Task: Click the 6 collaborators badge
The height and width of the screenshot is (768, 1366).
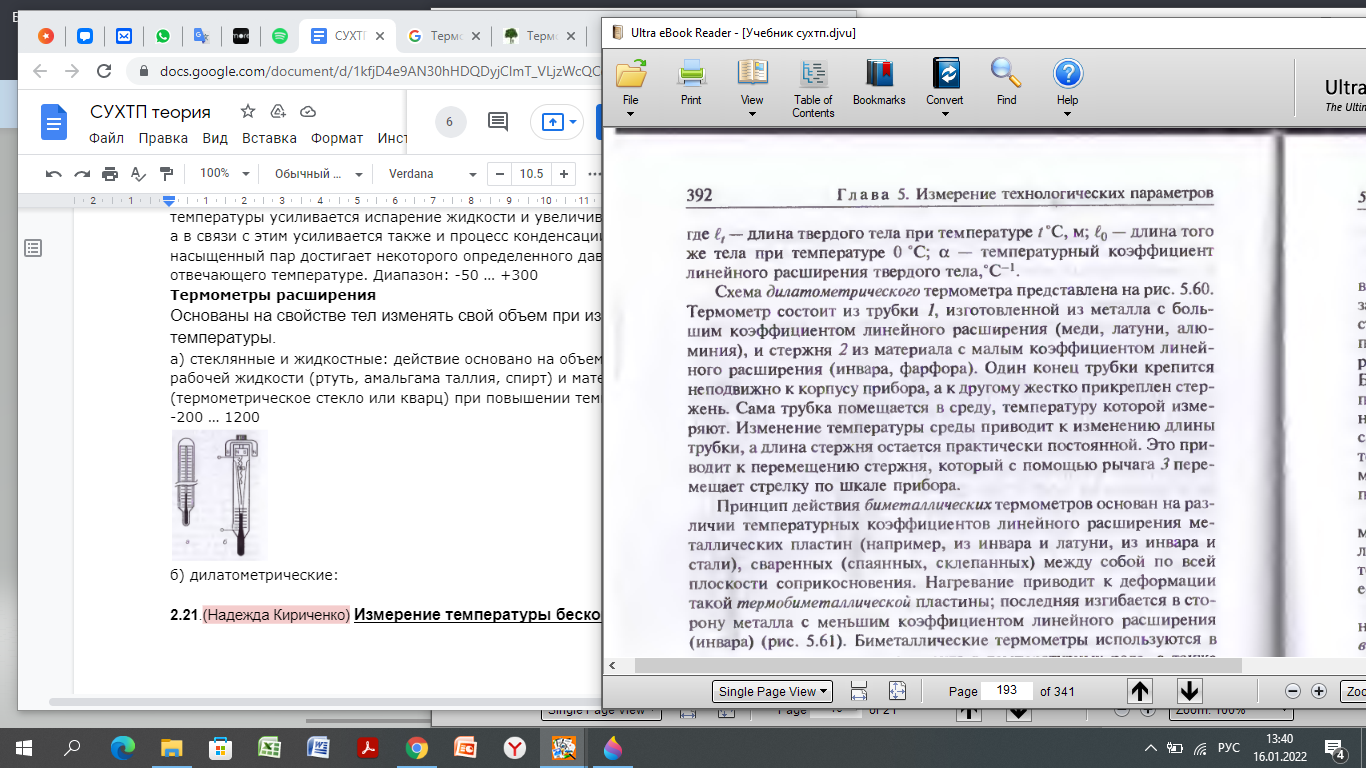Action: (x=450, y=122)
